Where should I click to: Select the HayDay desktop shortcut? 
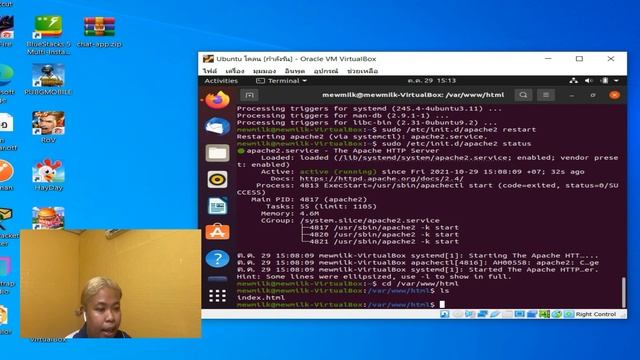click(48, 175)
